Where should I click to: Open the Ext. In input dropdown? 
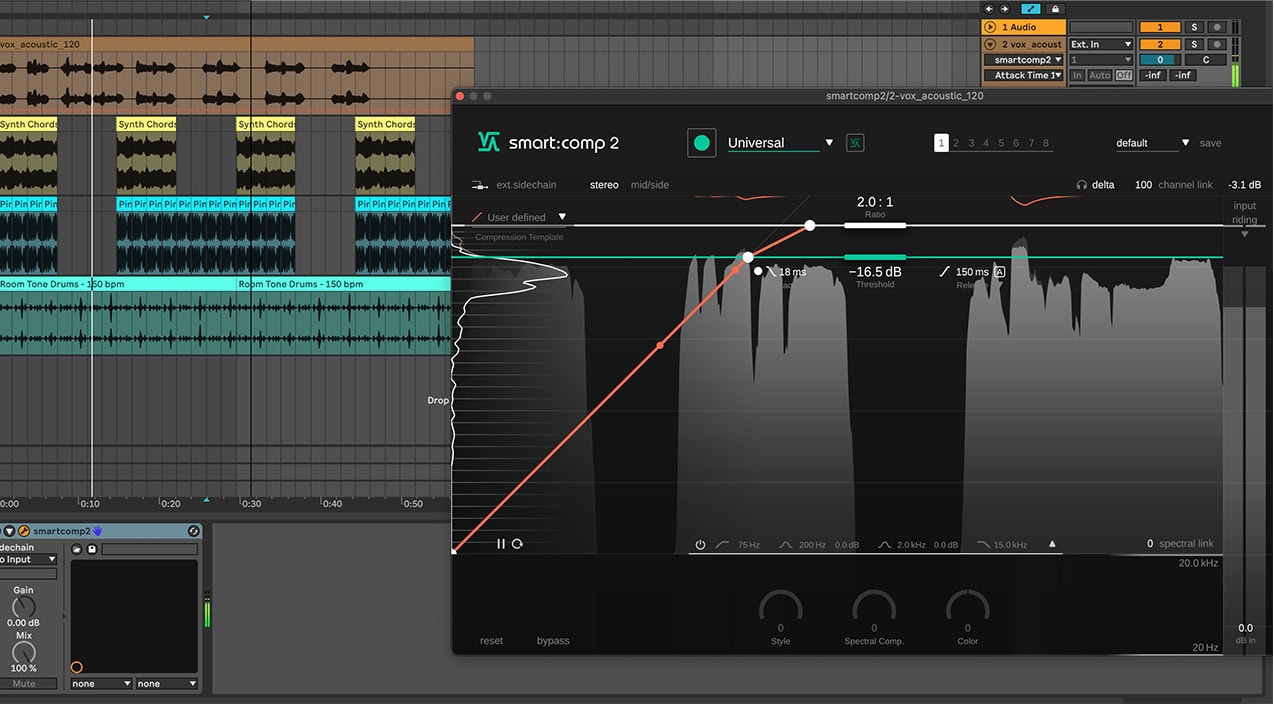coord(1101,45)
